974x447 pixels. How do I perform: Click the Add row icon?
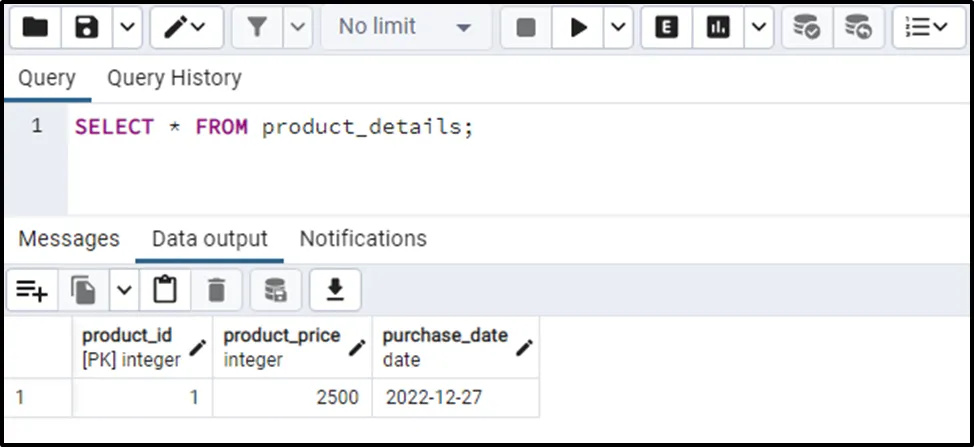coord(32,290)
